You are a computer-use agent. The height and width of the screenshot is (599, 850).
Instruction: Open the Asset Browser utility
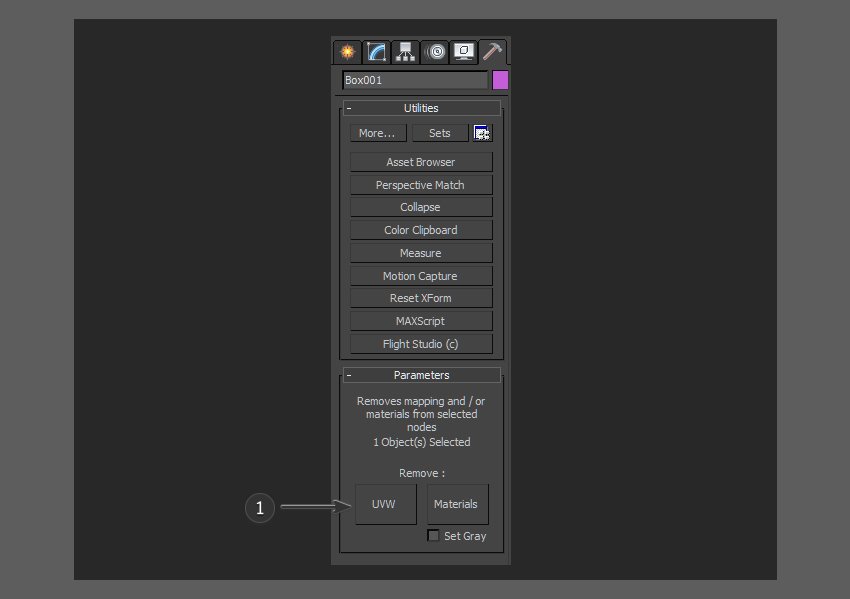421,162
